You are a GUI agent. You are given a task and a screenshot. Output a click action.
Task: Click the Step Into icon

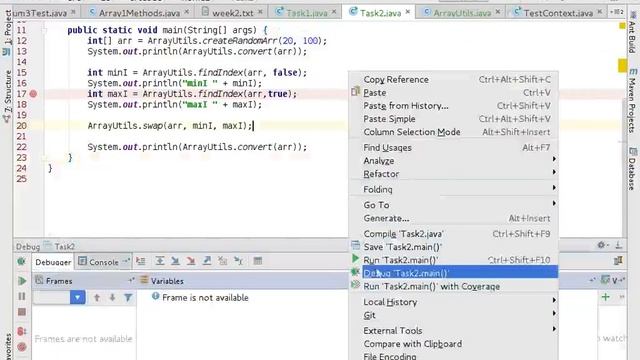(175, 261)
